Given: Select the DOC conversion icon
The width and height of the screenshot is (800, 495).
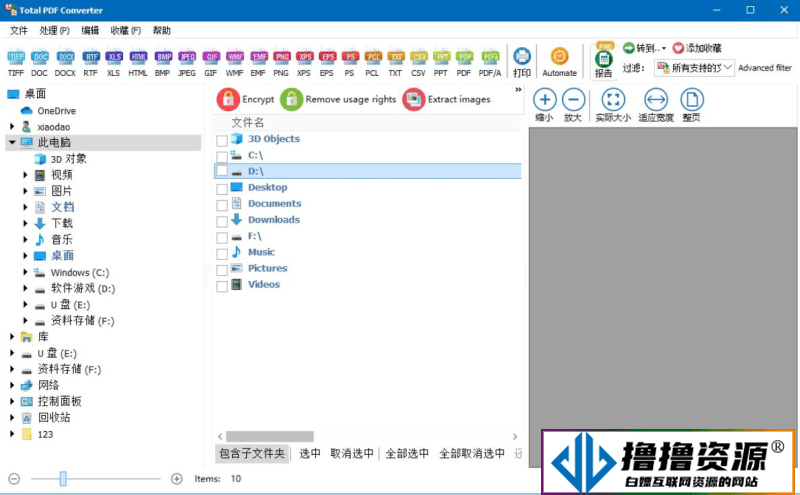Looking at the screenshot, I should [39, 63].
